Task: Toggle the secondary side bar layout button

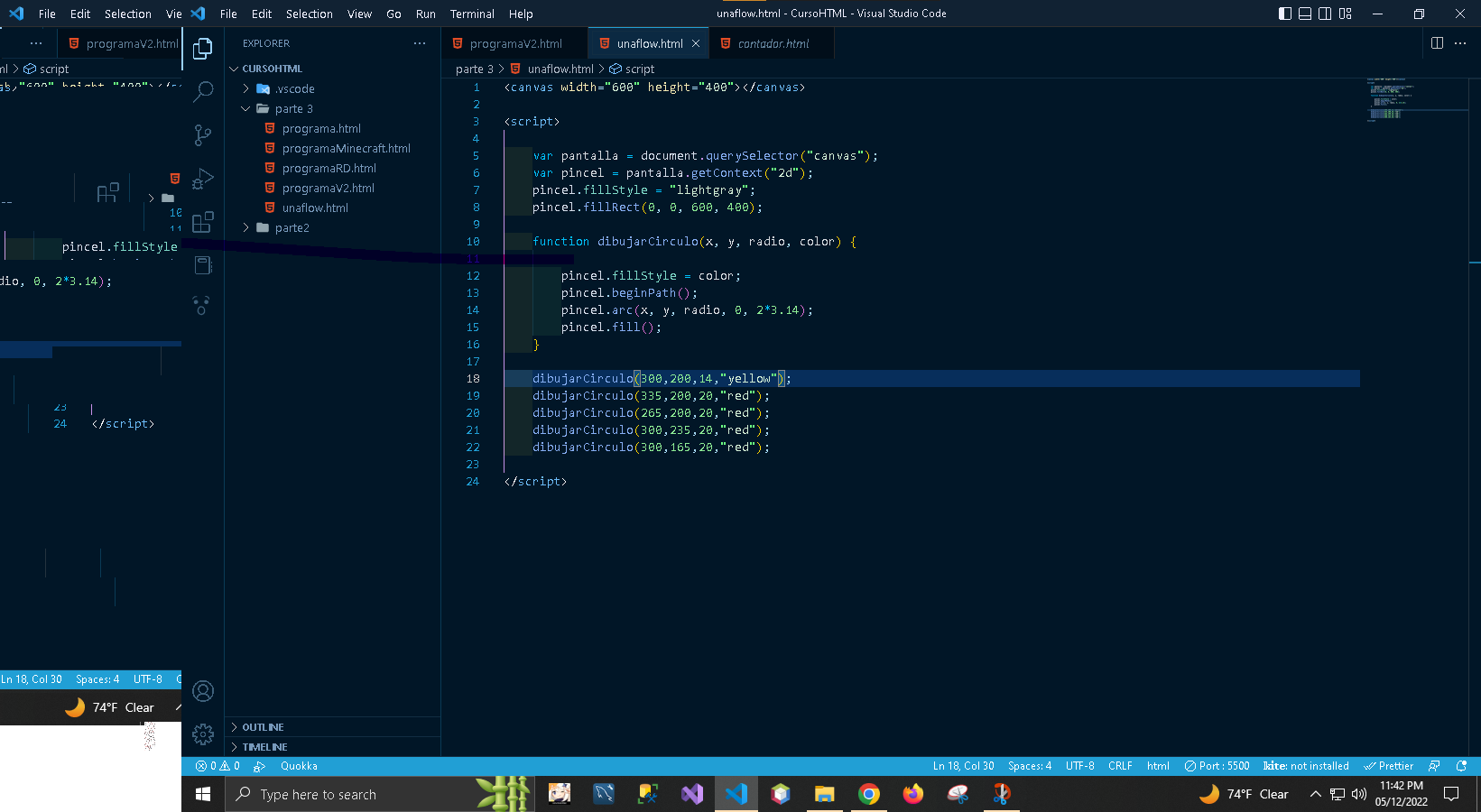Action: (1325, 14)
